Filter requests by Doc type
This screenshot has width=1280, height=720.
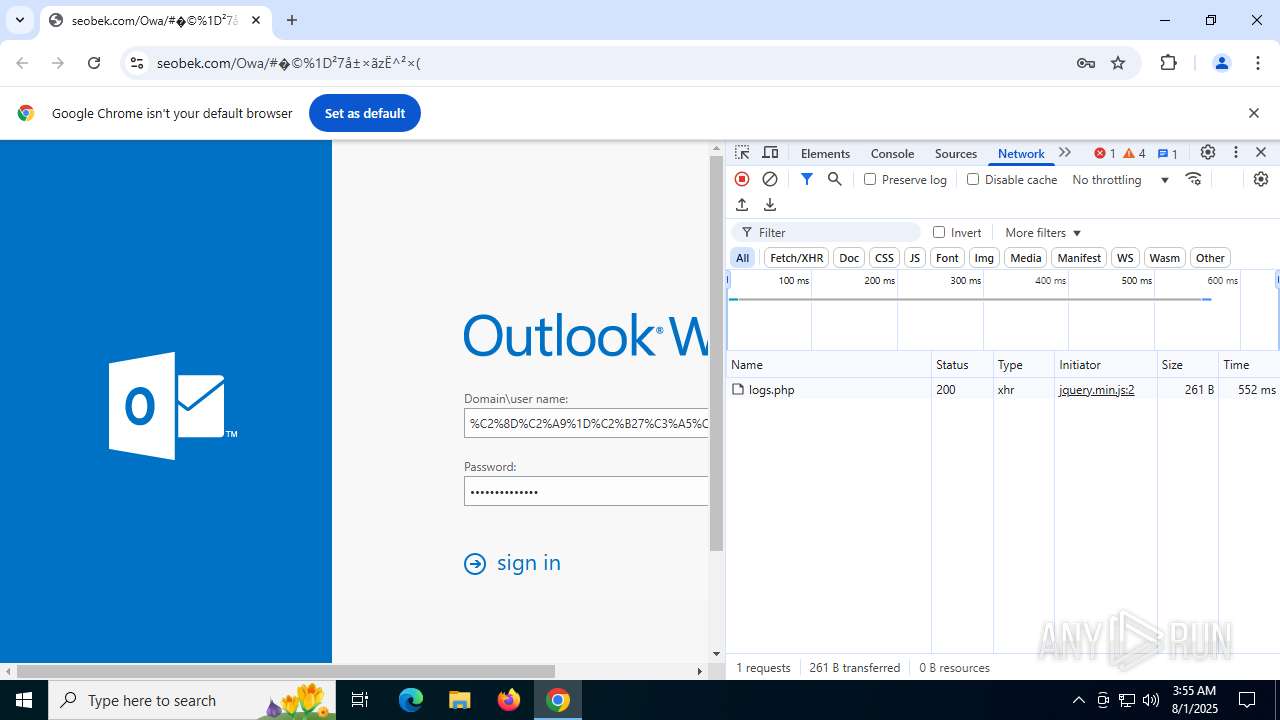[x=849, y=258]
